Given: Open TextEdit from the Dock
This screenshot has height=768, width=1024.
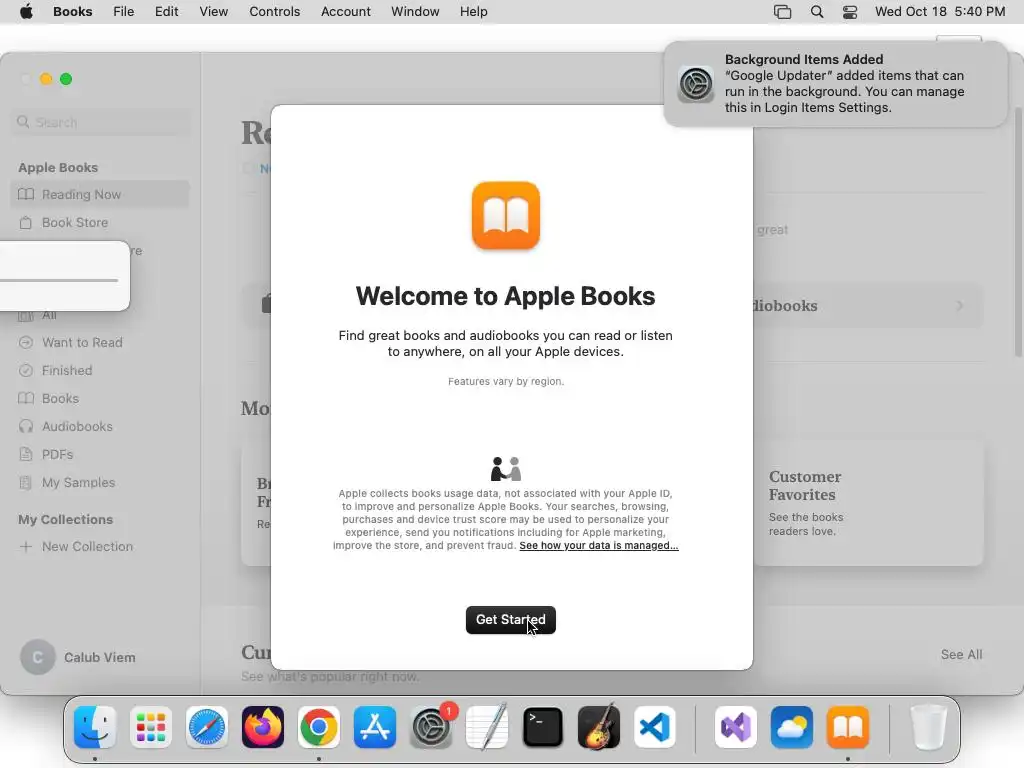Looking at the screenshot, I should click(487, 727).
